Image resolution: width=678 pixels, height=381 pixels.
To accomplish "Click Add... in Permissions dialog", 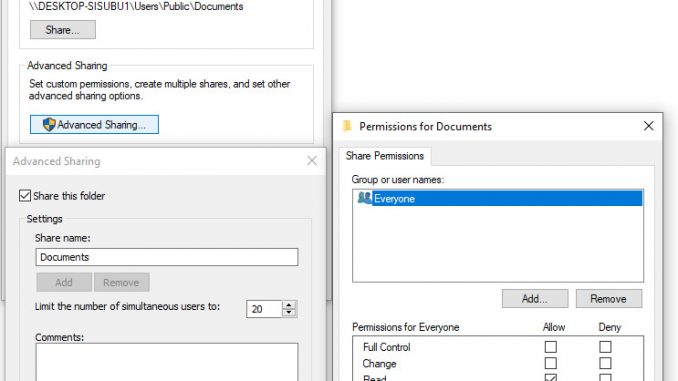I will point(535,299).
